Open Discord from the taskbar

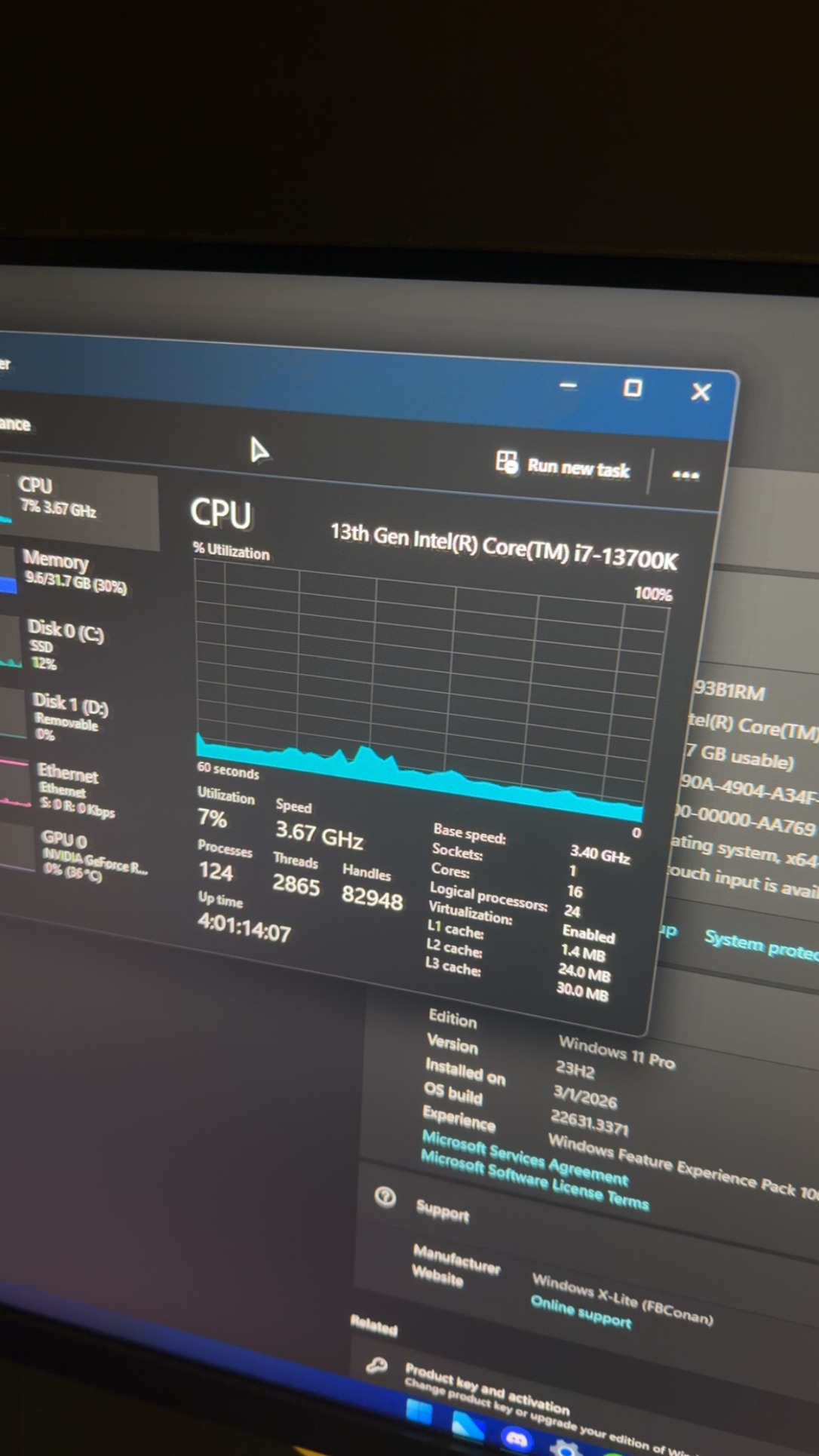[x=517, y=1440]
